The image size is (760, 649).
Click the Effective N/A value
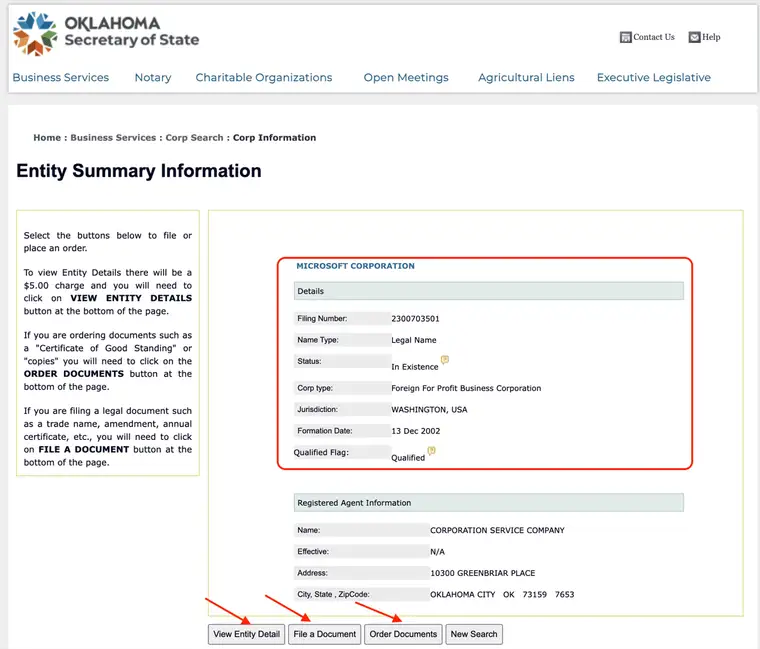tap(437, 552)
